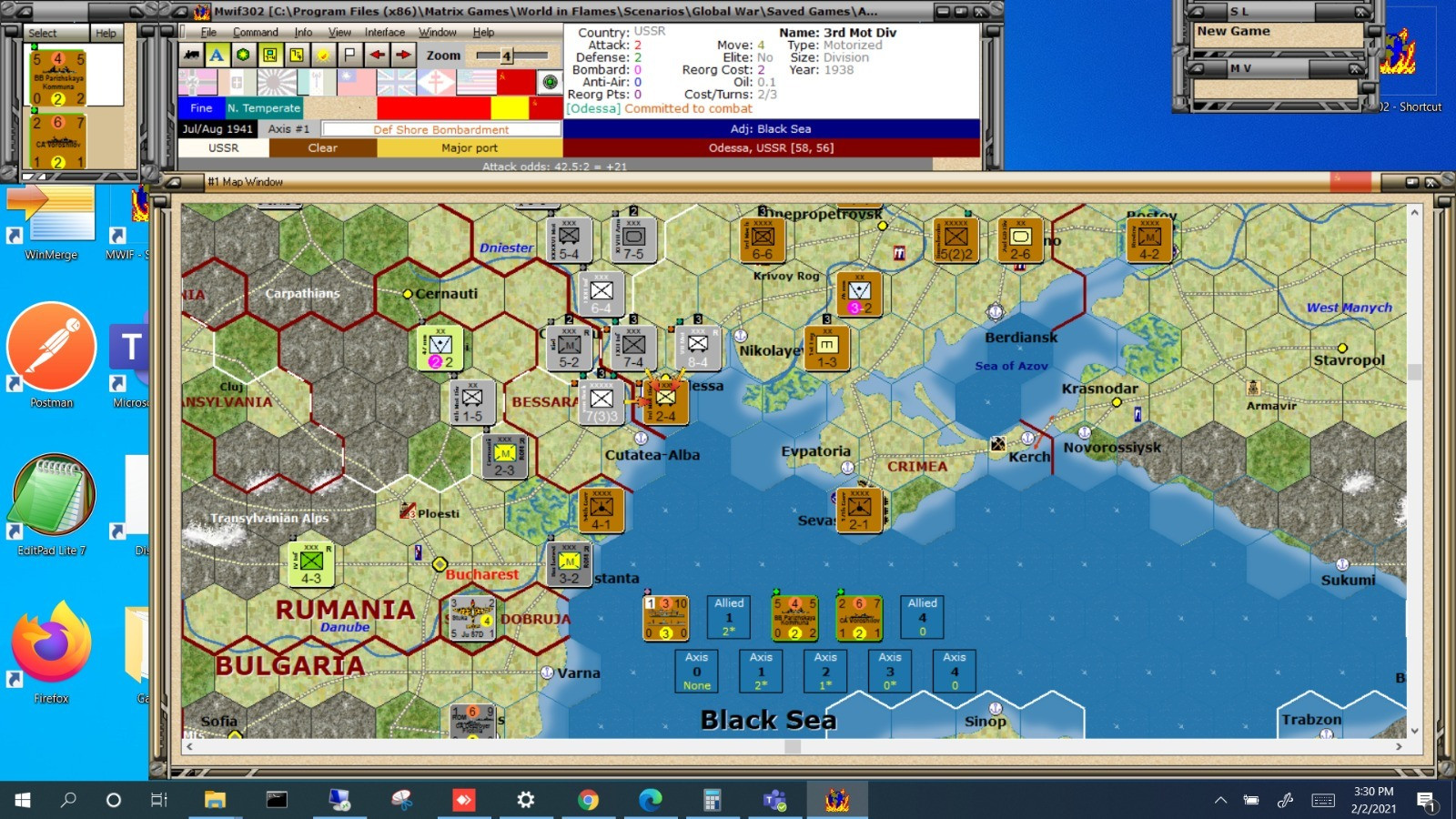Select the Free French flag

tap(436, 83)
